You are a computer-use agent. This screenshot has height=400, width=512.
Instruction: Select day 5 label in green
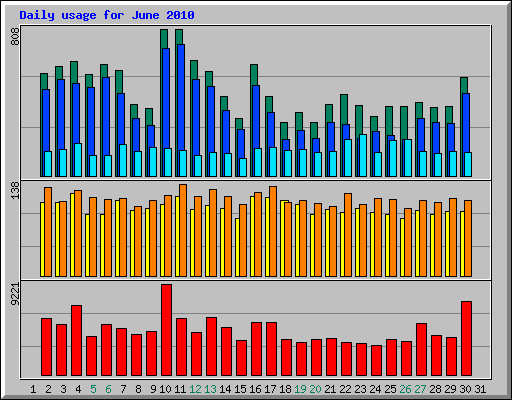(x=93, y=389)
